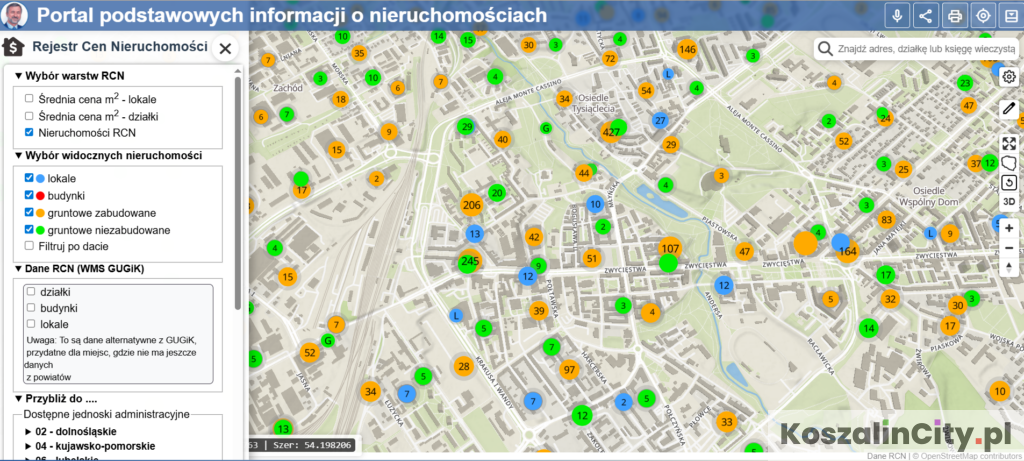
Task: Zoom in with the plus button
Action: (x=1009, y=227)
